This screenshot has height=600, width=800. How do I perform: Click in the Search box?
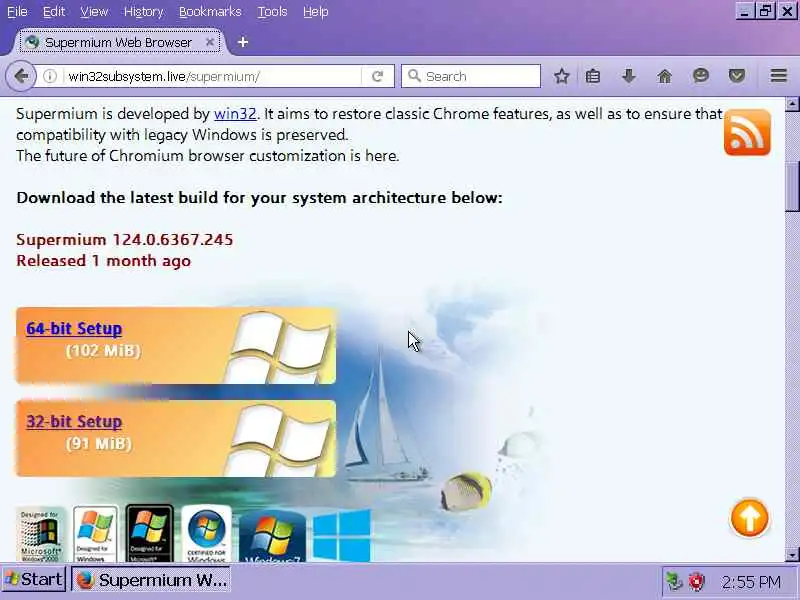(471, 77)
